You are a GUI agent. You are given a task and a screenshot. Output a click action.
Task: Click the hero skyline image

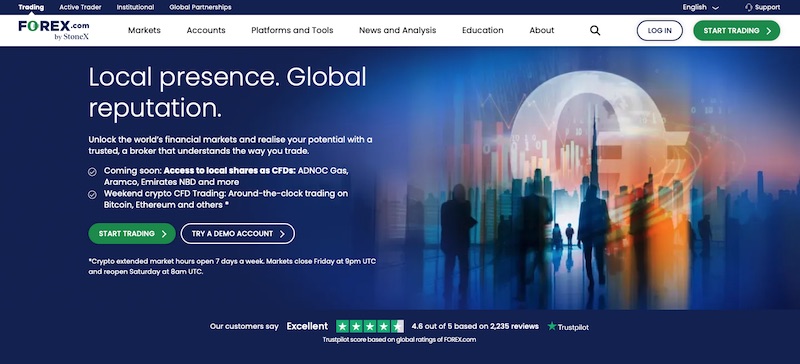(587, 178)
